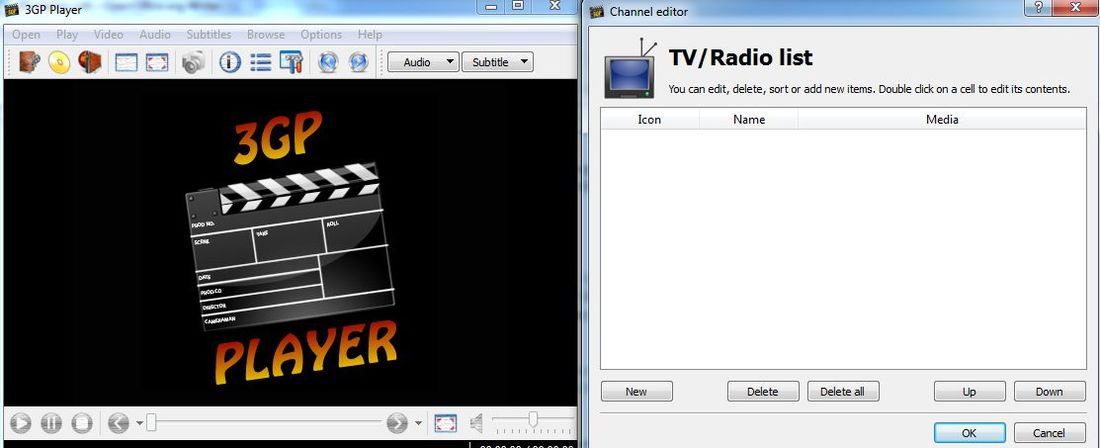Toggle fullscreen icon in bottom control bar

(x=445, y=423)
